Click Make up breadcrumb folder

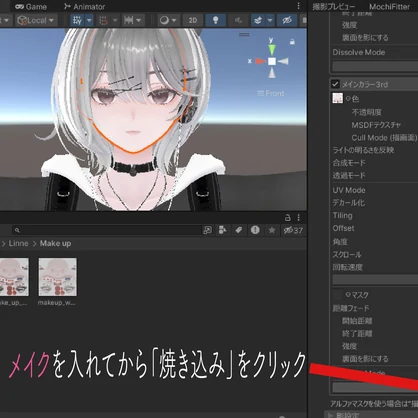(x=55, y=243)
